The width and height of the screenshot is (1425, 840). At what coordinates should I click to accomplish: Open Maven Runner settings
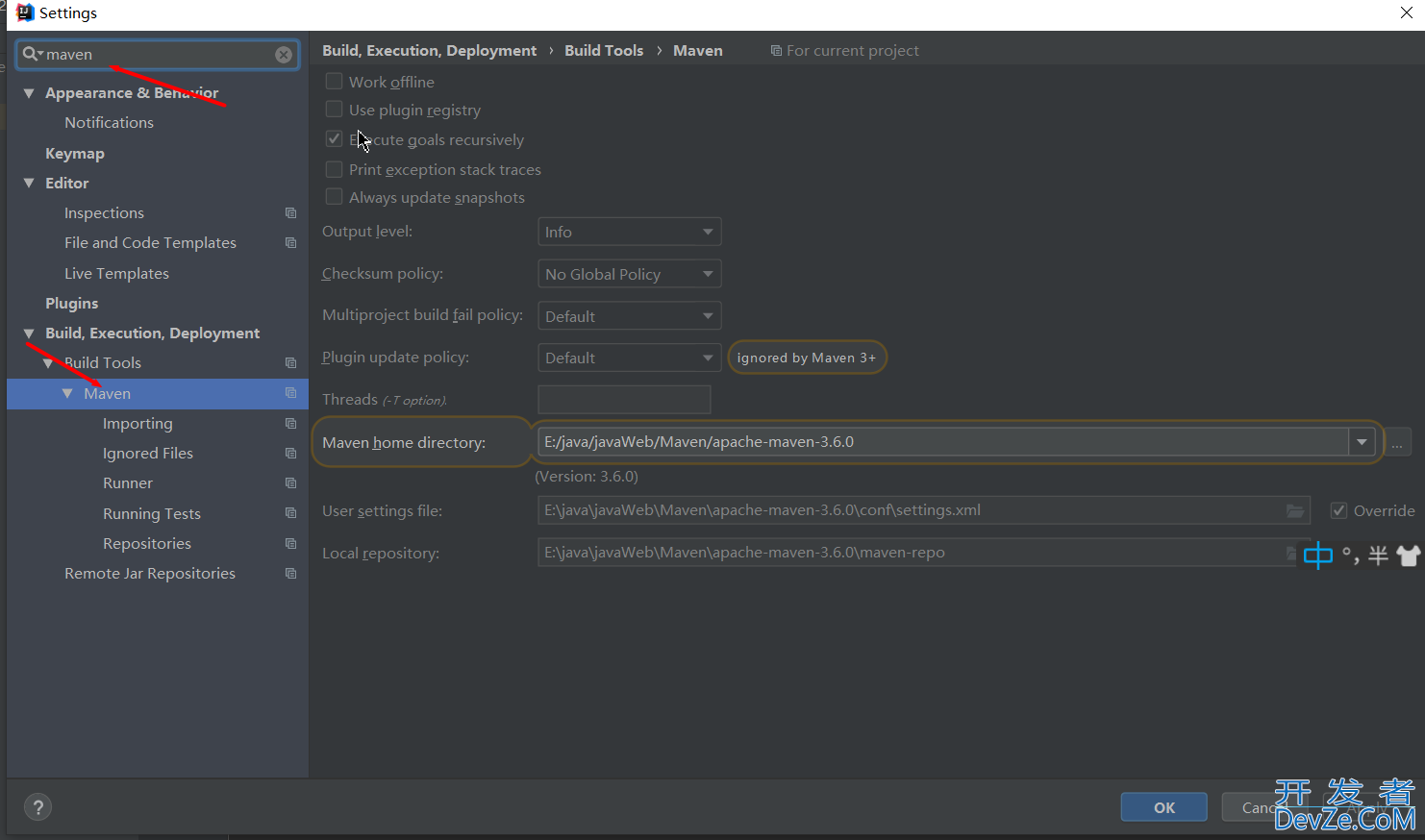pos(128,483)
